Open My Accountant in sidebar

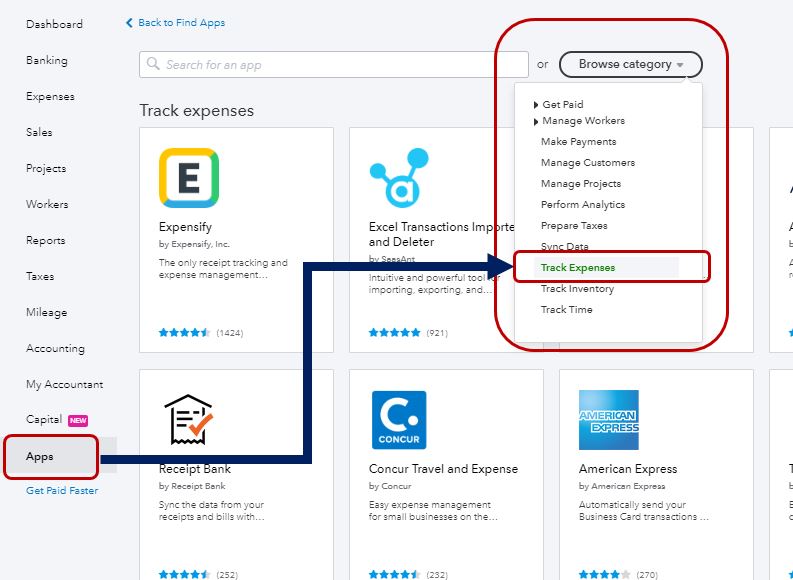tap(64, 385)
